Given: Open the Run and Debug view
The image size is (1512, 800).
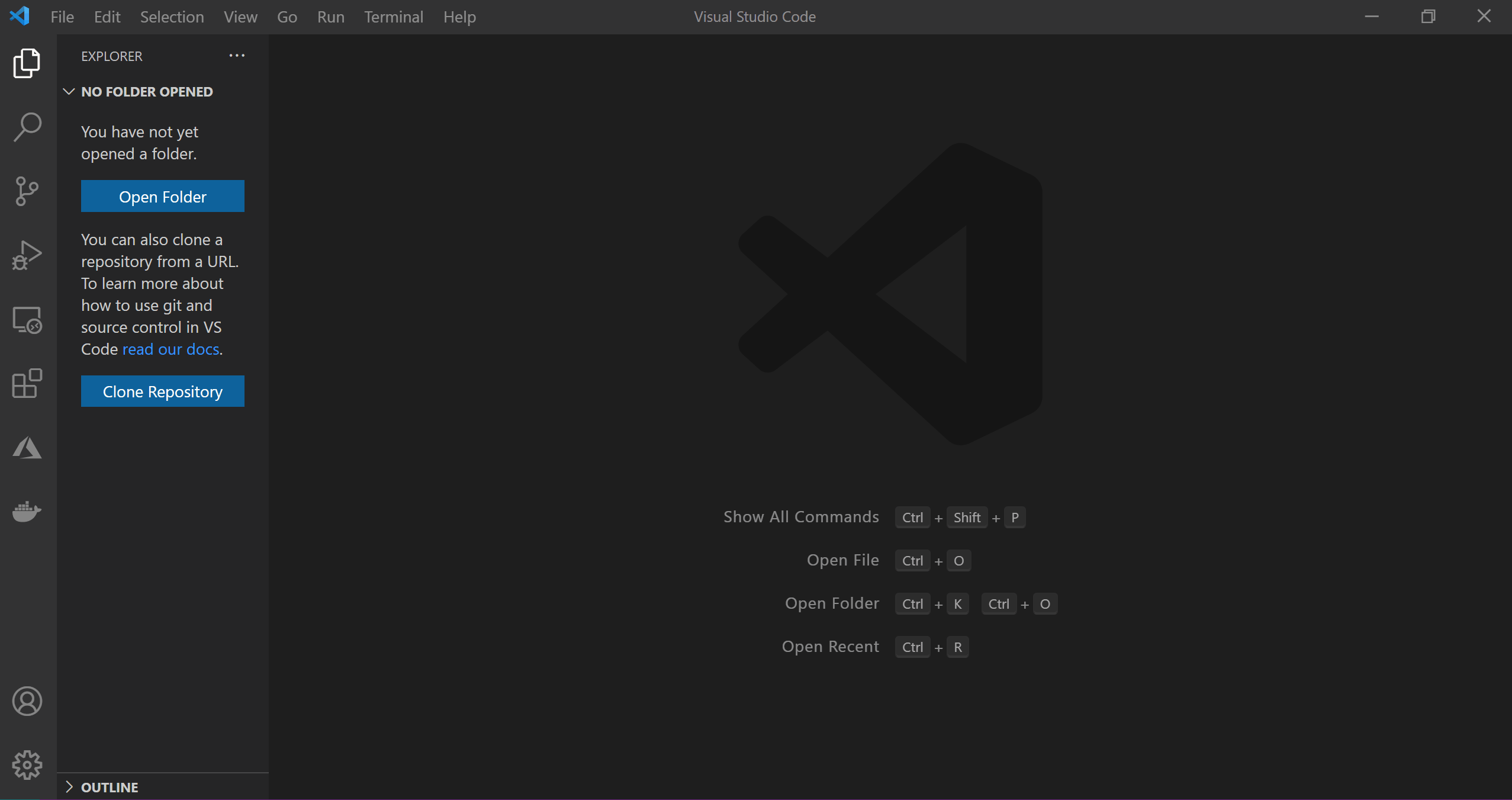Looking at the screenshot, I should pyautogui.click(x=27, y=255).
